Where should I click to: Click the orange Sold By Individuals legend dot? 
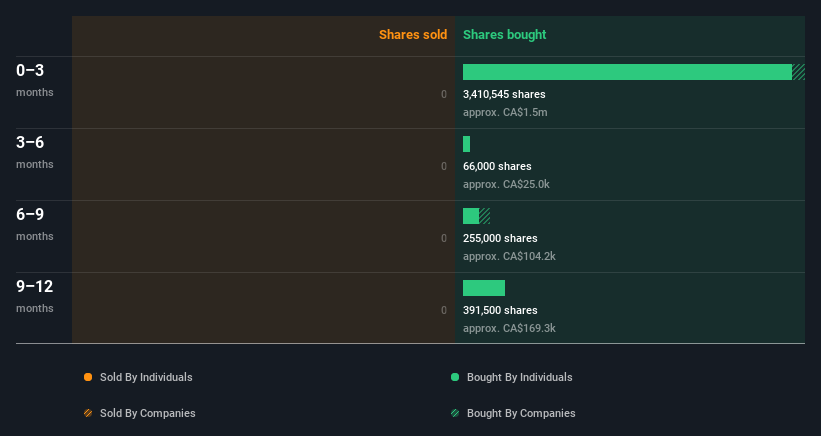pos(88,377)
